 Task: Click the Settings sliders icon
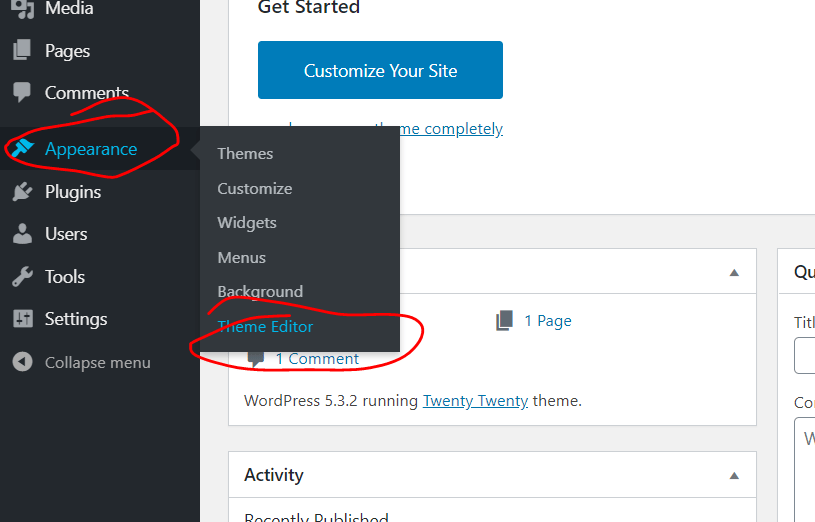(x=22, y=319)
